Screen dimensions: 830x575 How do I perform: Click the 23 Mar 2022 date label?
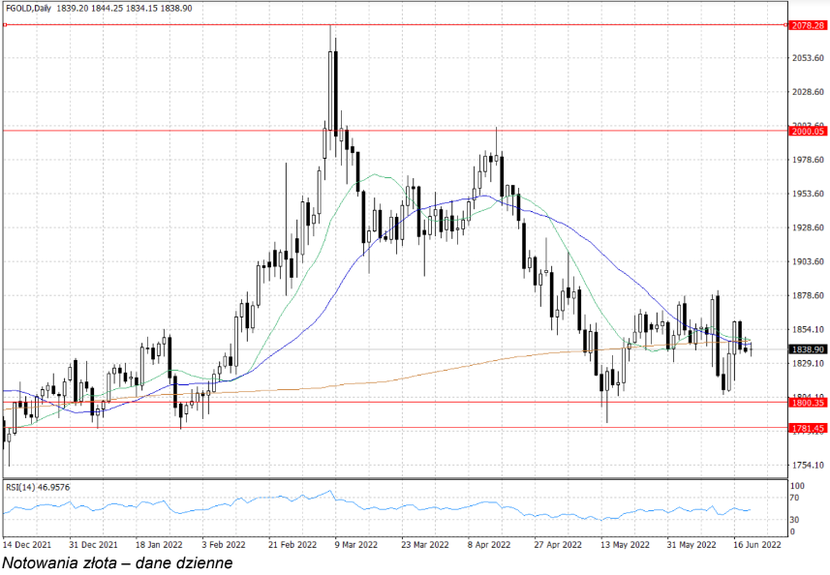(x=425, y=545)
